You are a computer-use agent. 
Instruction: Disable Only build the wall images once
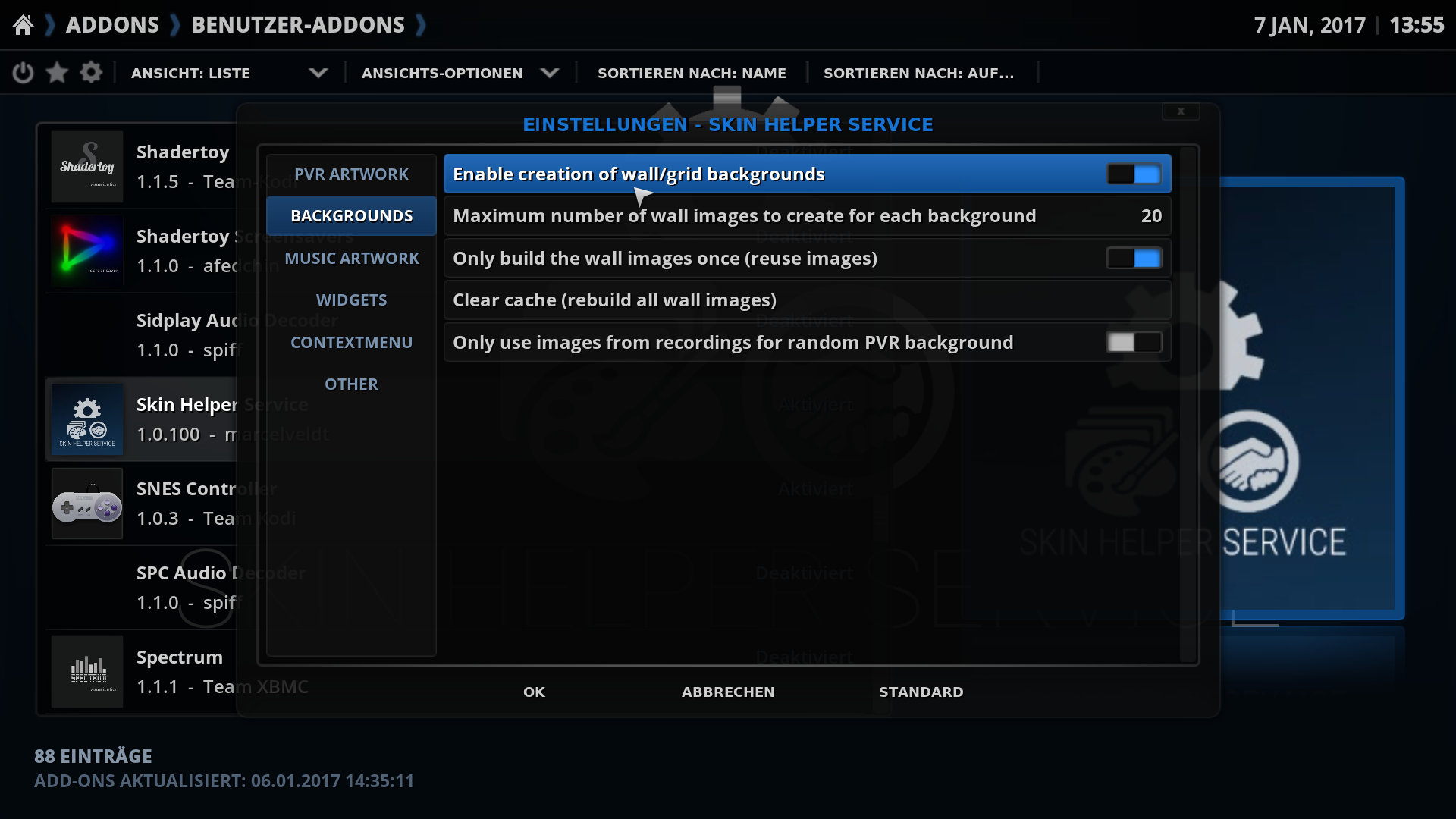[x=1134, y=259]
